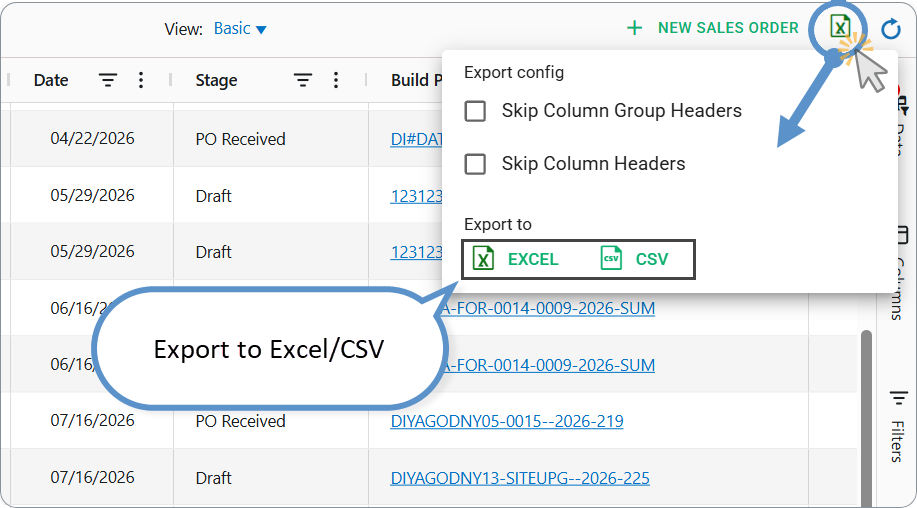Enable Skip Column Headers checkbox
Image resolution: width=917 pixels, height=508 pixels.
[x=475, y=164]
